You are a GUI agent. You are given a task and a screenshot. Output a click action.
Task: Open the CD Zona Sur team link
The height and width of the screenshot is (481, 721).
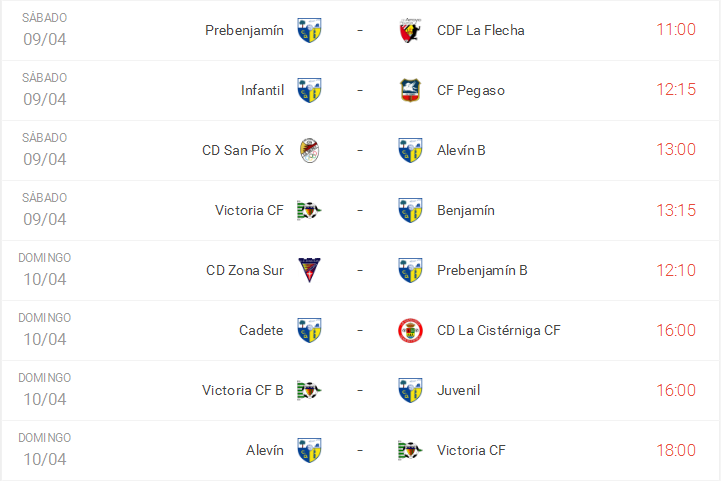point(245,270)
